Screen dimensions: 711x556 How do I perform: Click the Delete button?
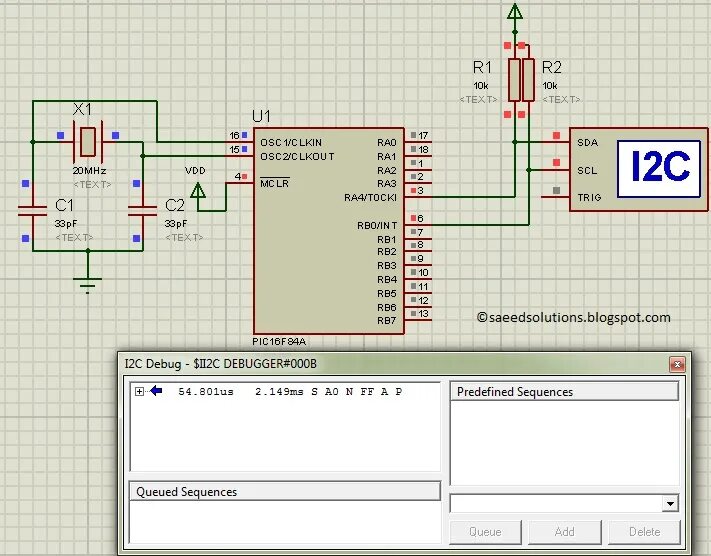pos(644,532)
